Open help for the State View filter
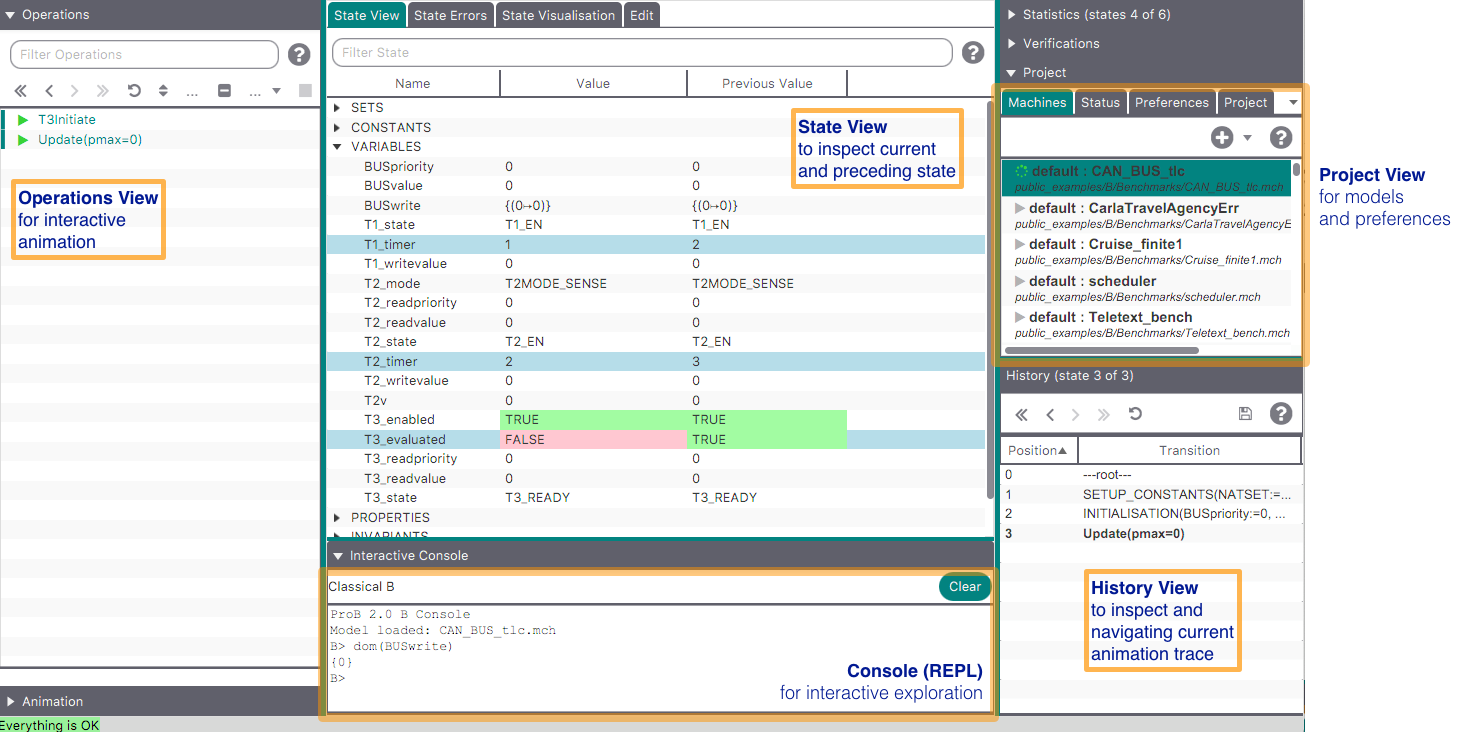Image resolution: width=1457 pixels, height=732 pixels. pyautogui.click(x=972, y=53)
